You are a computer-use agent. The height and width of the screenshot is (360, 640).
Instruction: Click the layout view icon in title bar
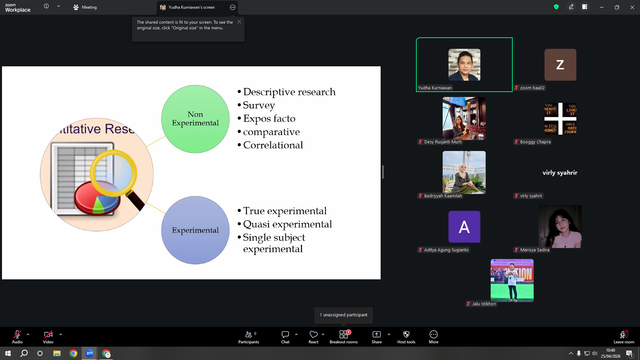(x=585, y=7)
